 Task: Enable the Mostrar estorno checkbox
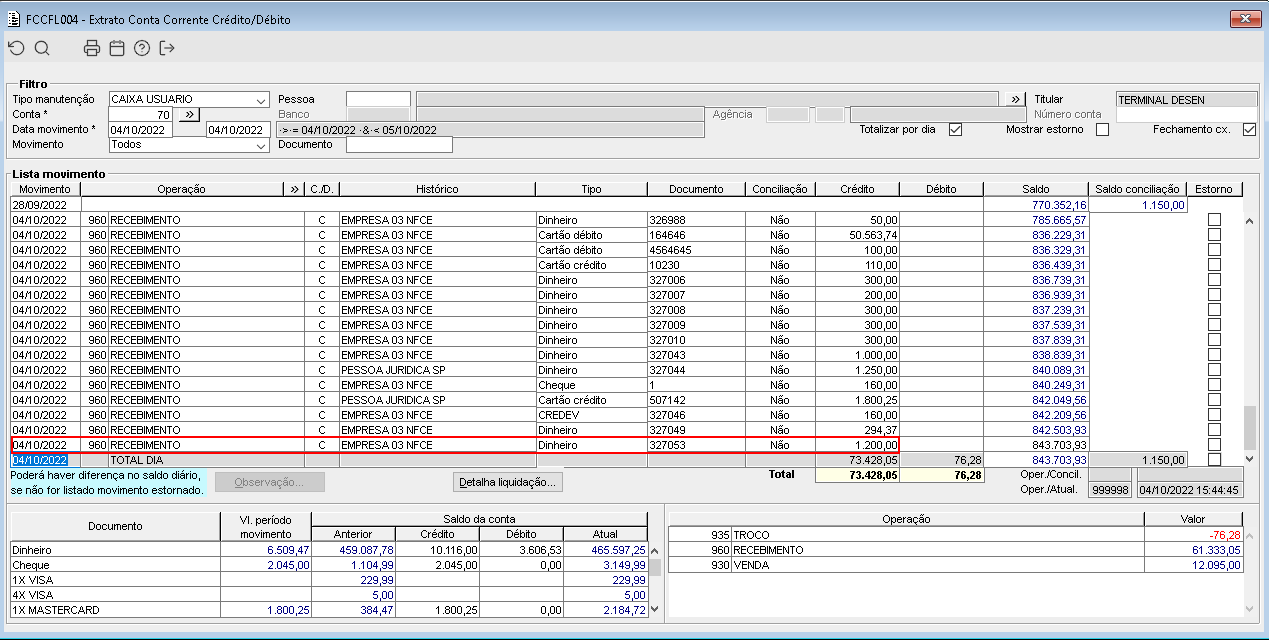(x=1102, y=130)
